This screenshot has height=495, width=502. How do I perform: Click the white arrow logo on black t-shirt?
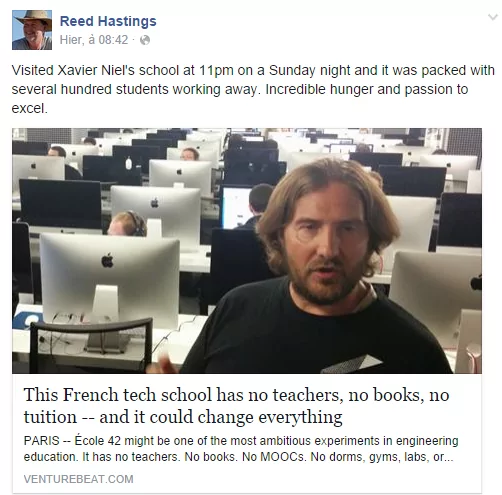tap(353, 363)
